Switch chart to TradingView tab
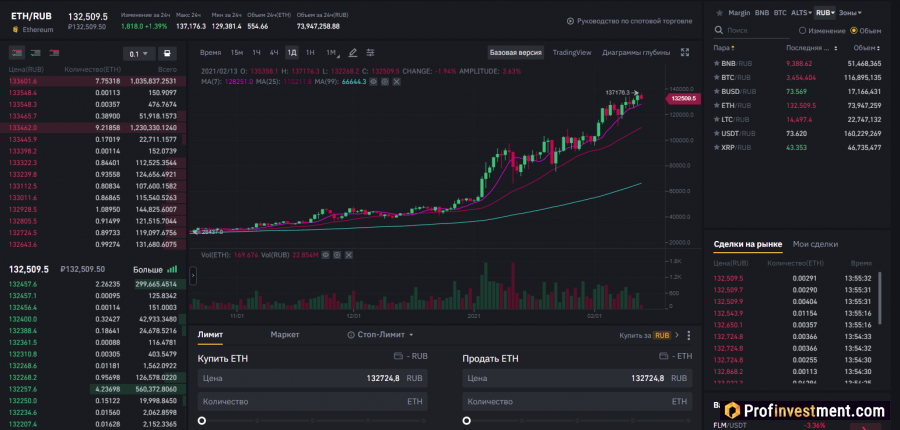 pyautogui.click(x=572, y=53)
